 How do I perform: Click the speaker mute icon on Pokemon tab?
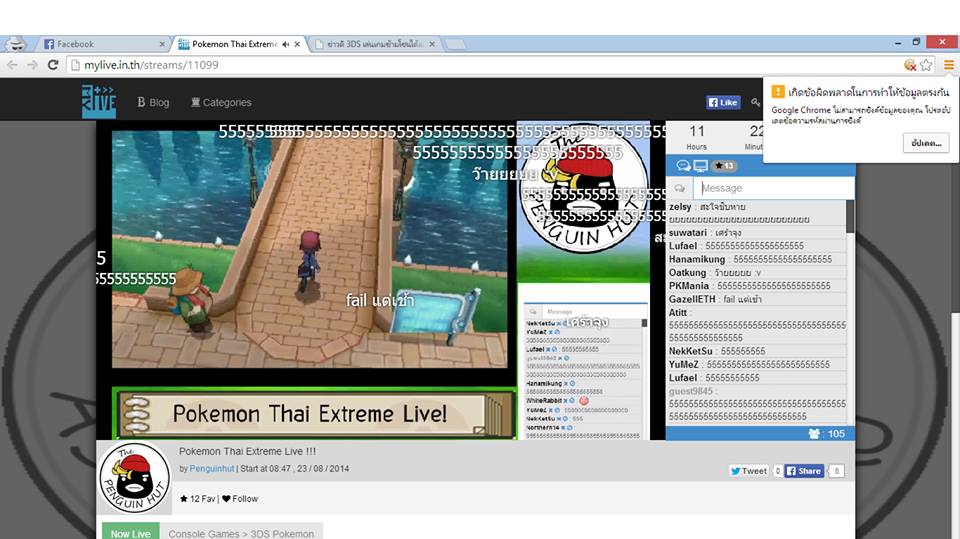[286, 44]
